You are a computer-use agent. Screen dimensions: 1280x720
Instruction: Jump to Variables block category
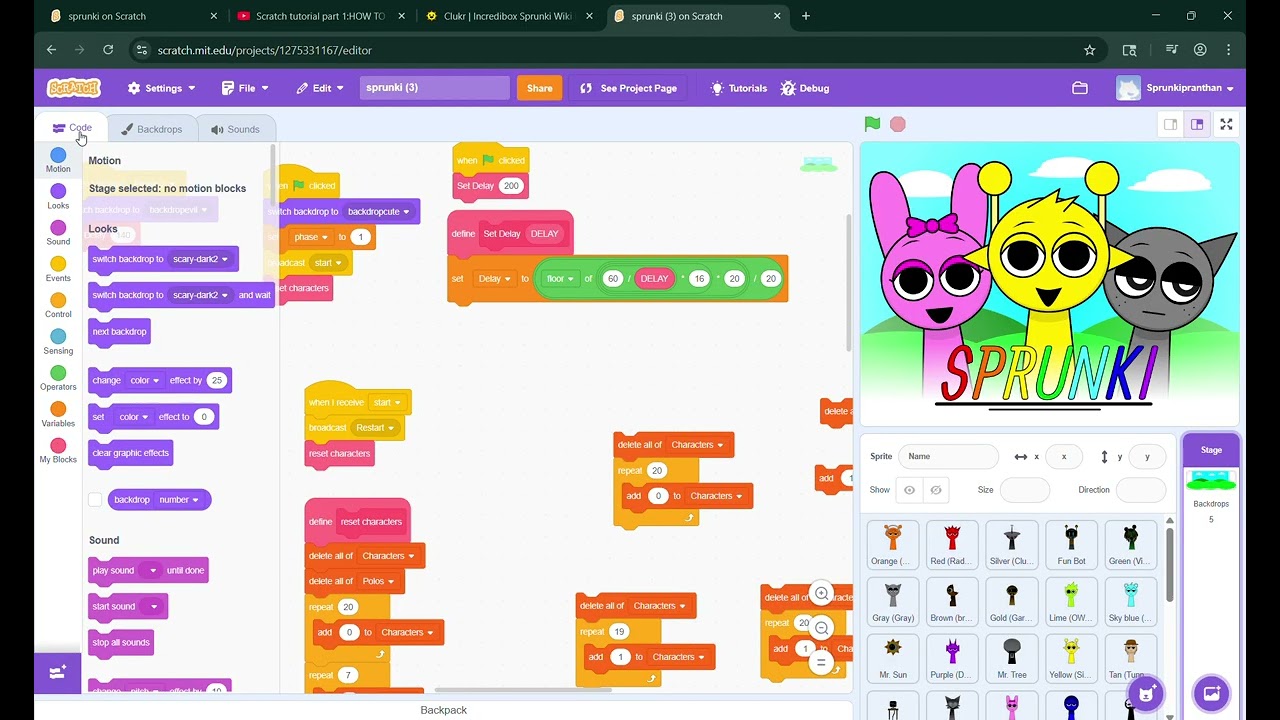pos(58,415)
